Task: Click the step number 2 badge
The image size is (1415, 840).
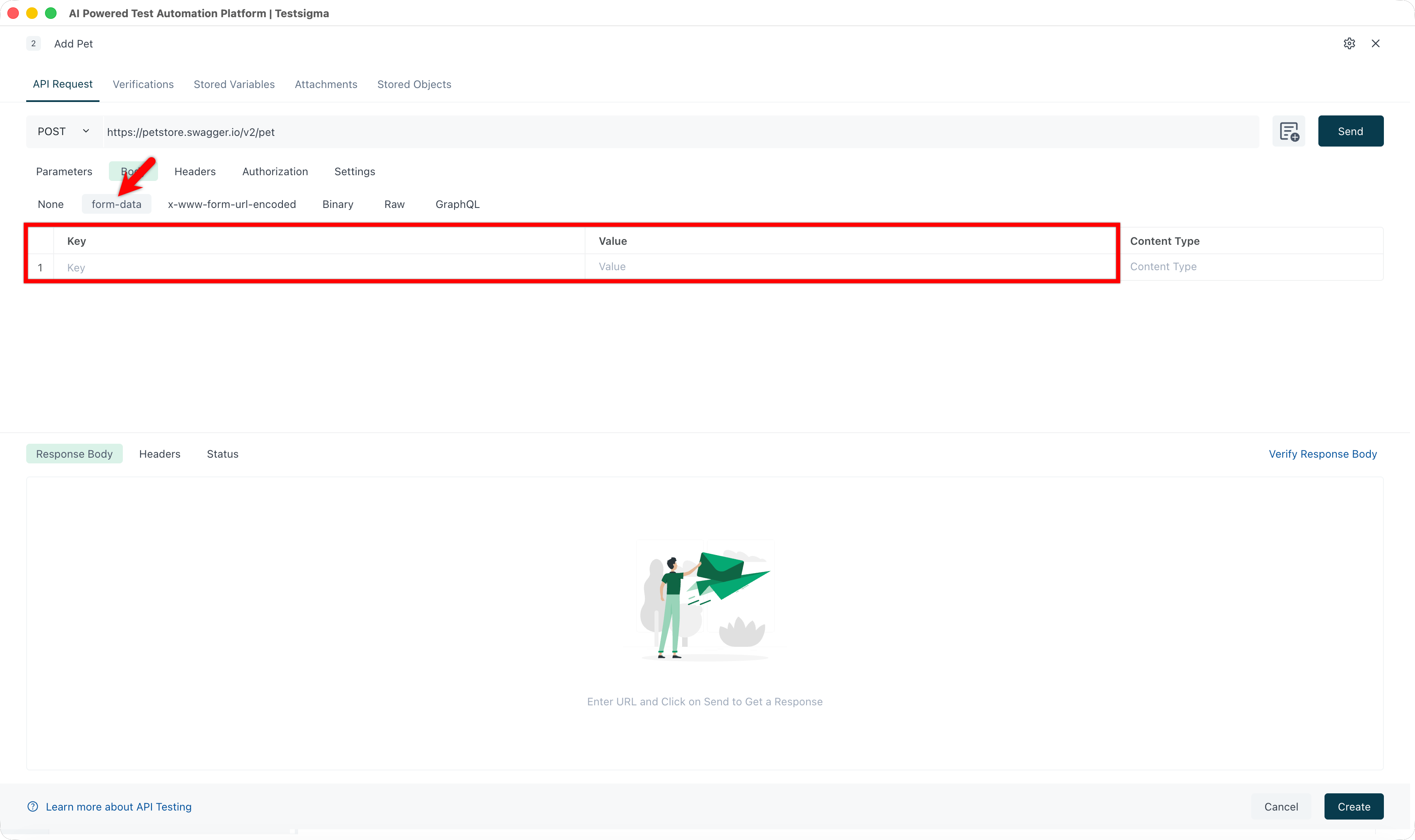Action: click(x=34, y=43)
